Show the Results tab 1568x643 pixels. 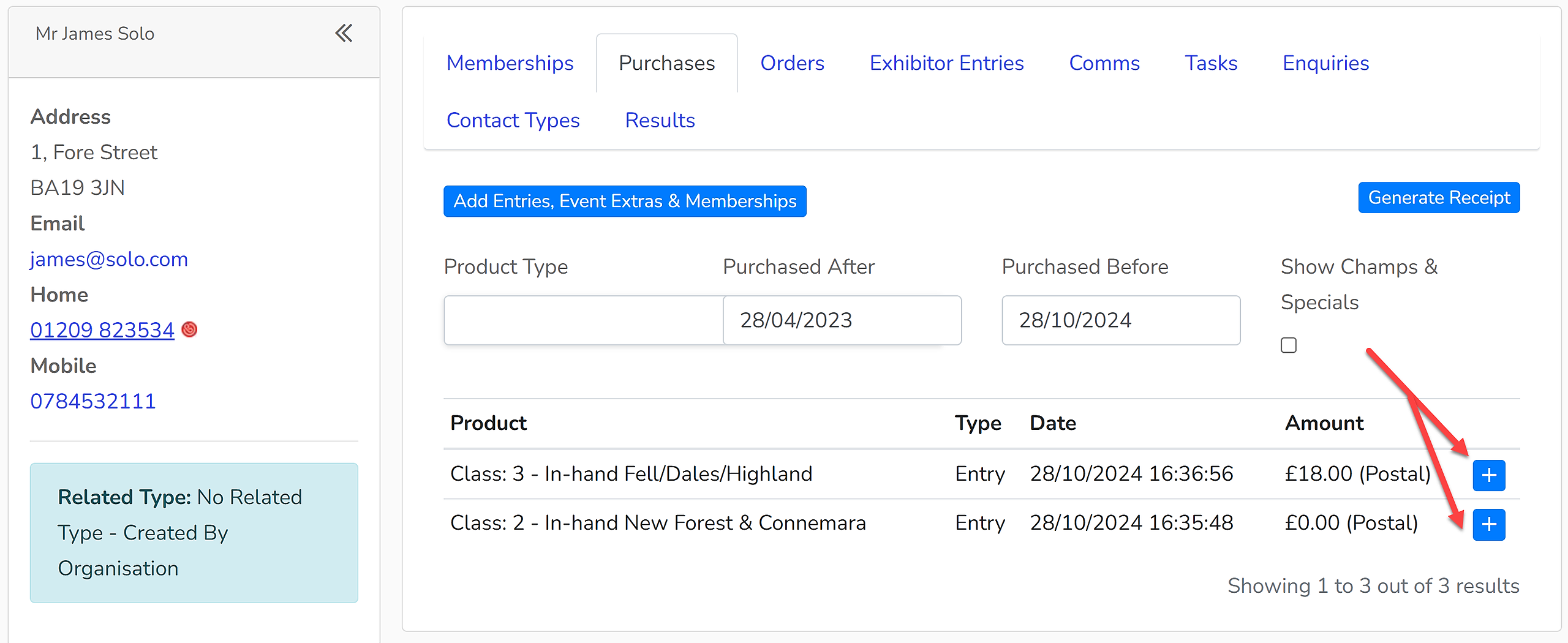click(x=660, y=121)
